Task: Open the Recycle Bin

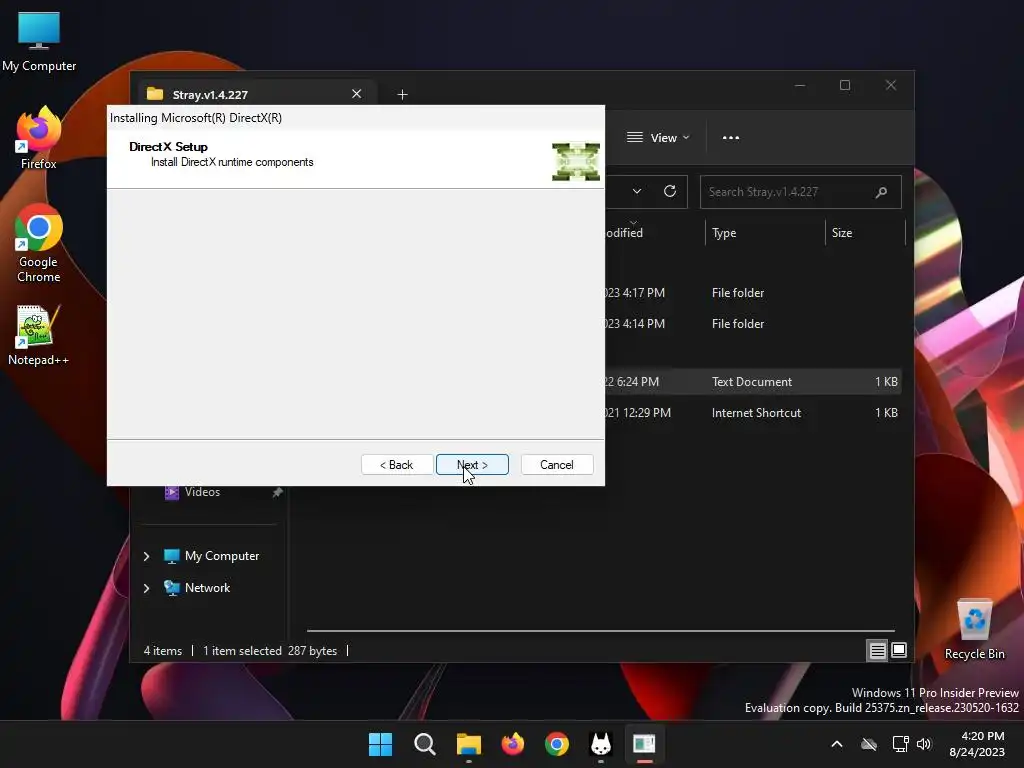Action: point(974,630)
